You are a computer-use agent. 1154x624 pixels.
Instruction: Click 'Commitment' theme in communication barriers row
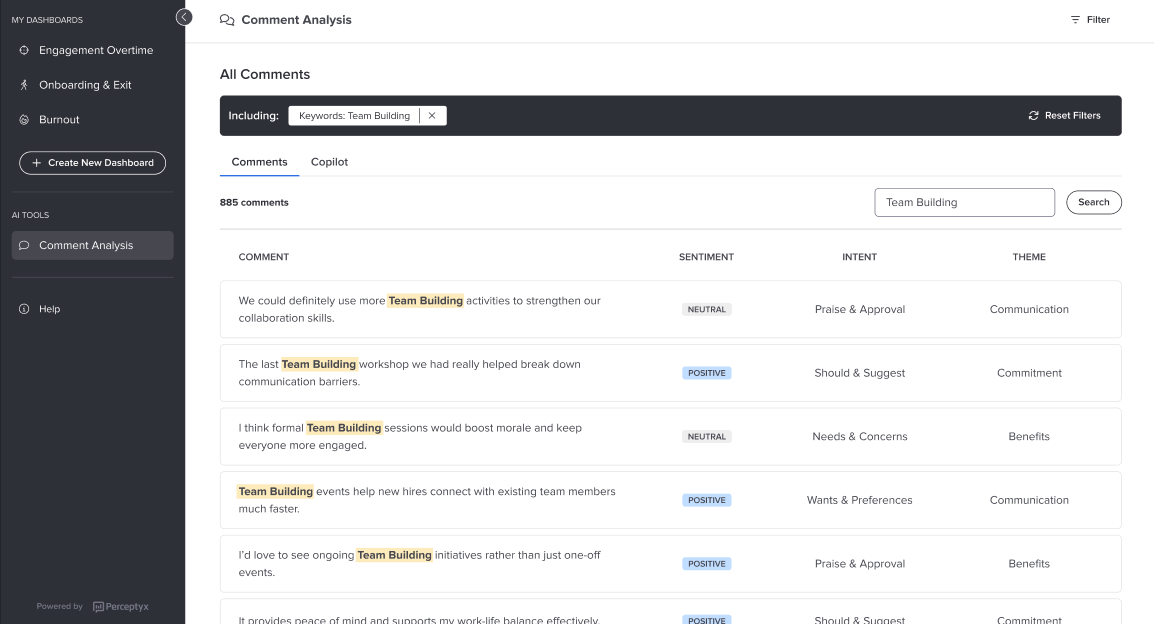(x=1029, y=373)
